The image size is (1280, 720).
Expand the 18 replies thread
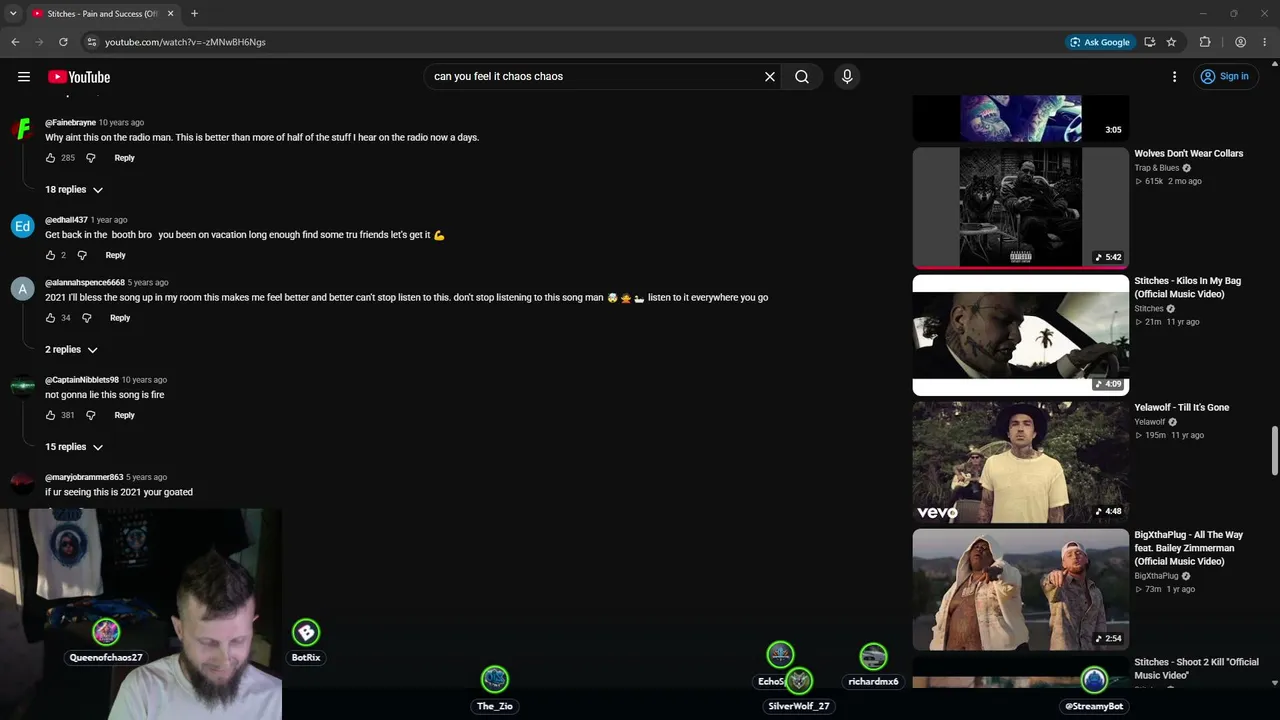pos(74,190)
